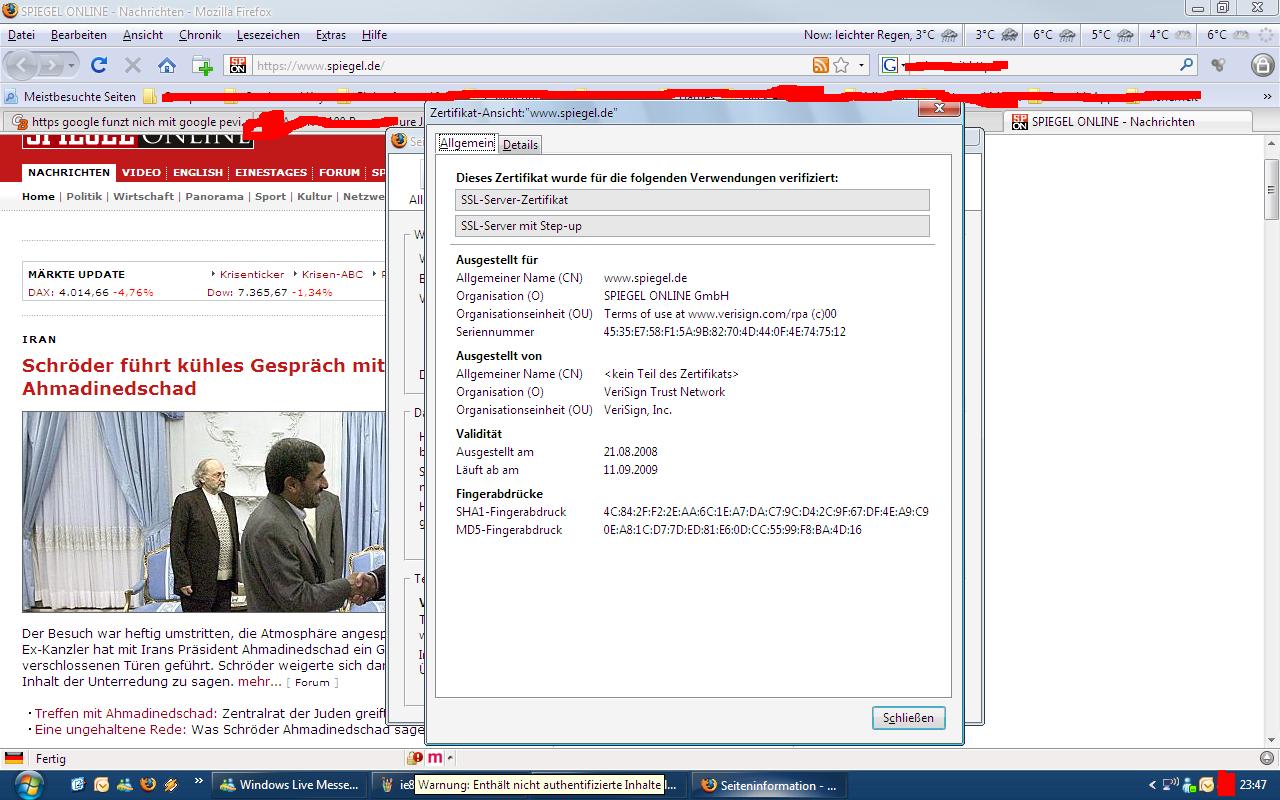Click the Back navigation arrow
The width and height of the screenshot is (1280, 800).
click(22, 65)
